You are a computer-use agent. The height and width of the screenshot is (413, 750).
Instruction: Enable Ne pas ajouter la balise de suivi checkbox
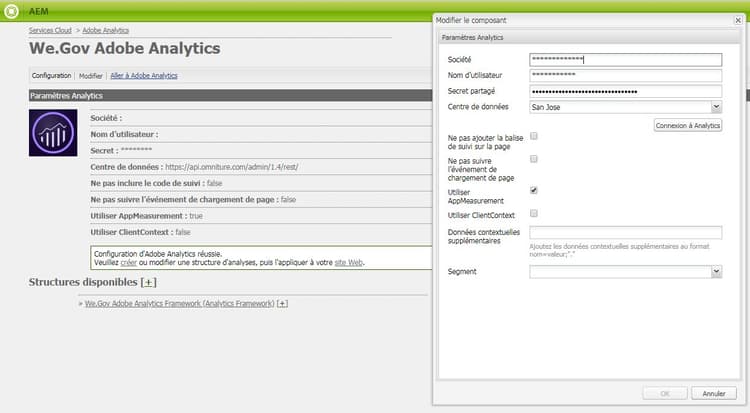(x=534, y=136)
